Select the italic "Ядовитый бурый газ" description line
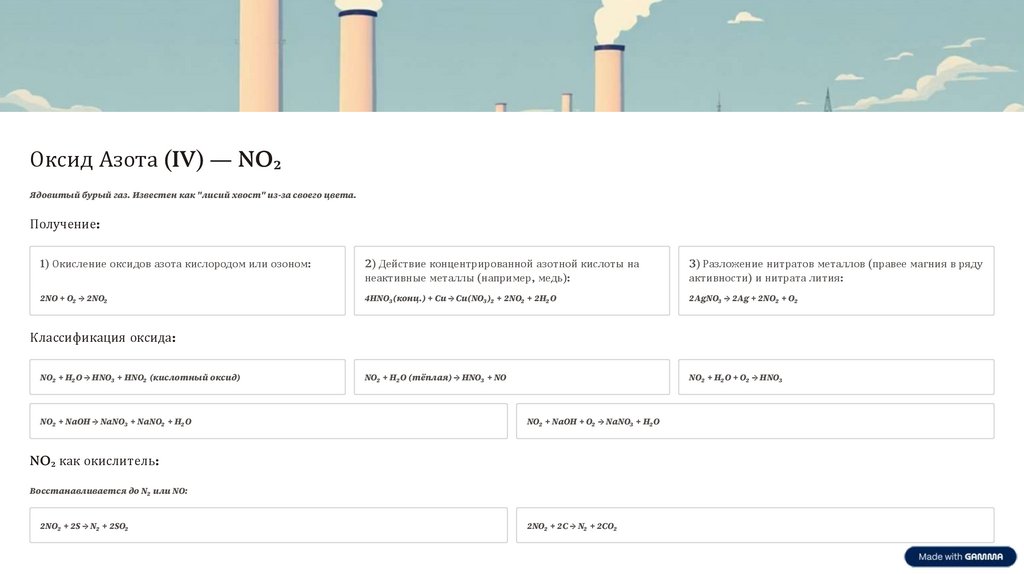Image resolution: width=1024 pixels, height=574 pixels. pyautogui.click(x=193, y=195)
